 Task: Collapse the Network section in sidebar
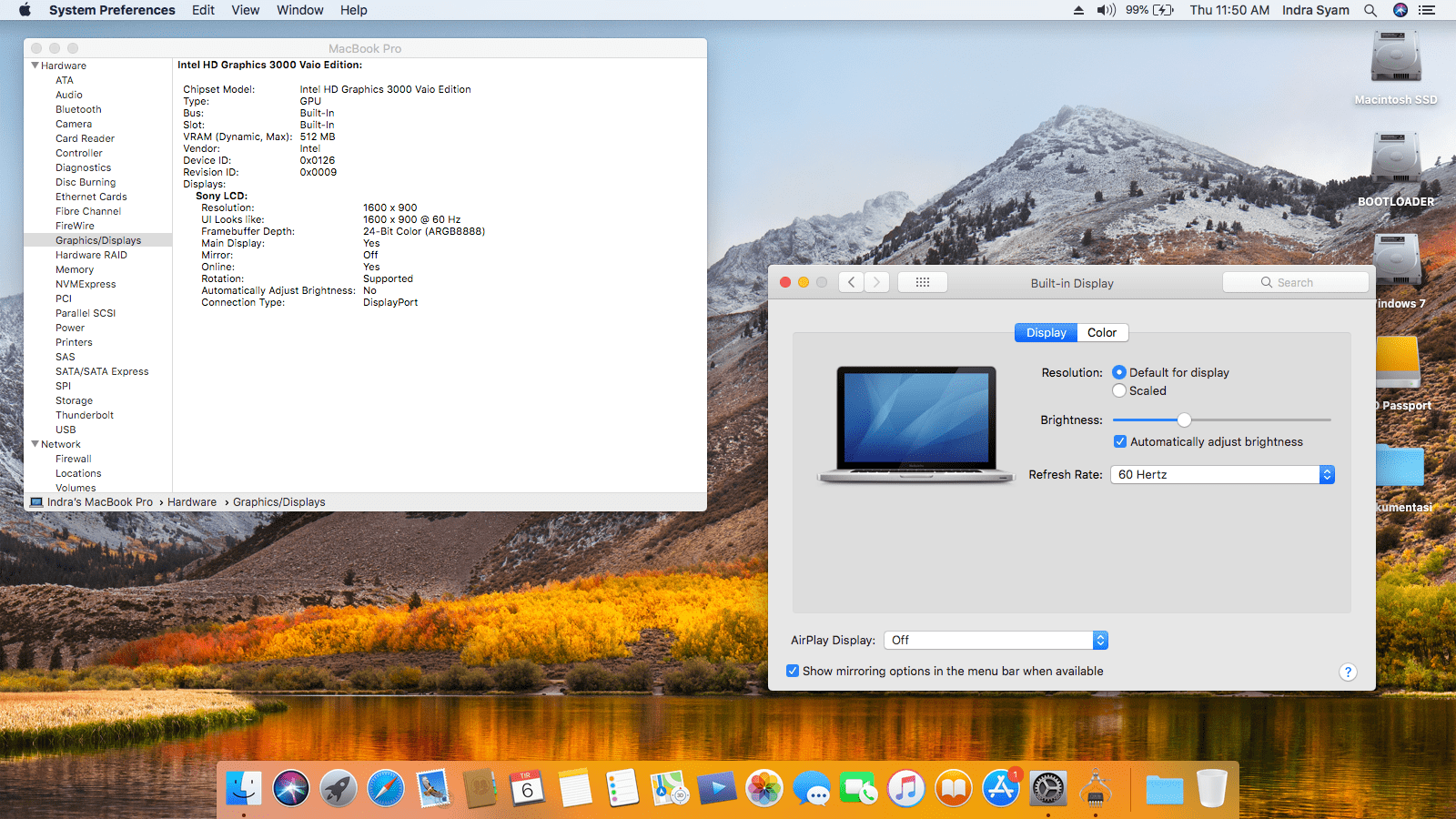(35, 444)
